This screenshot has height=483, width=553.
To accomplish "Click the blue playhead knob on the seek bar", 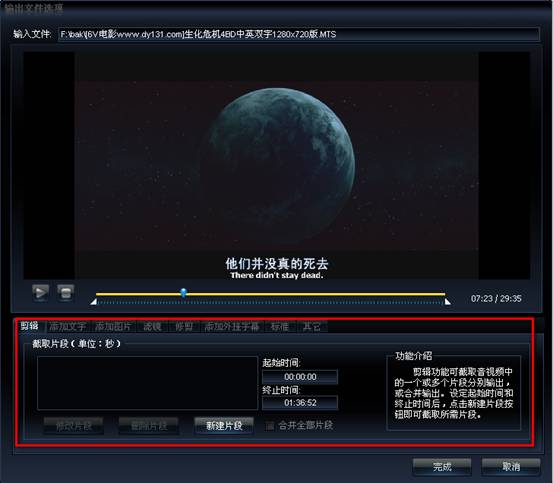I will 183,292.
